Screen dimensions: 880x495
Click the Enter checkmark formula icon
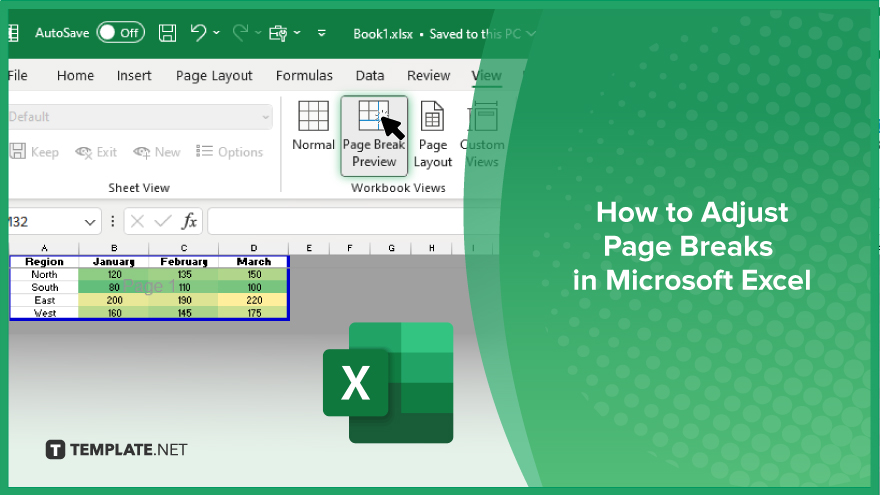[x=163, y=222]
